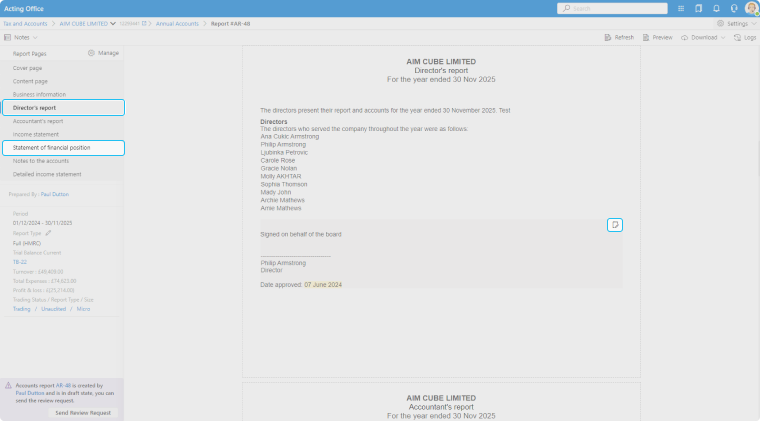Click the comment icon beside signature block

tap(615, 224)
